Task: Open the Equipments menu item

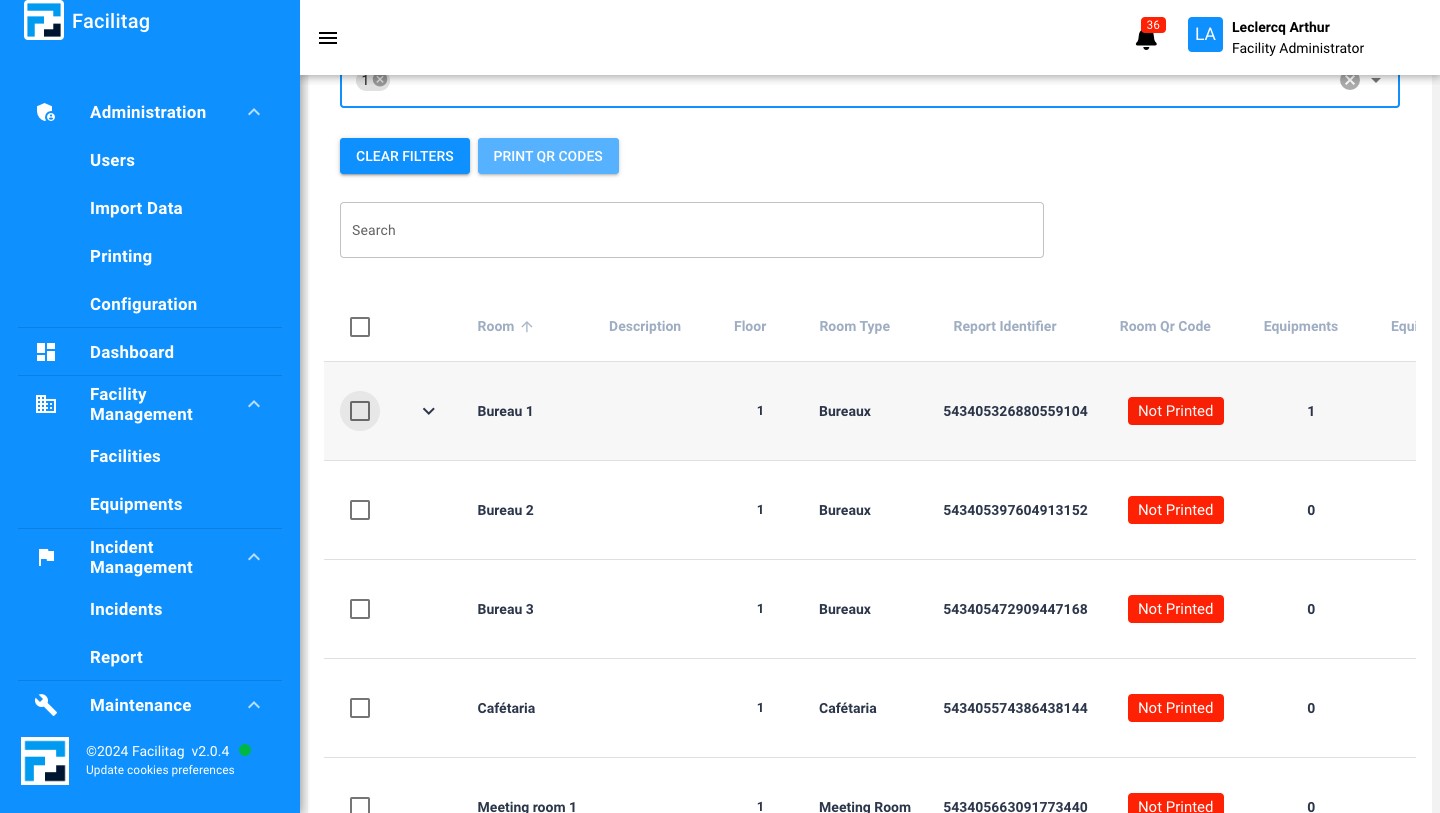Action: [x=136, y=504]
